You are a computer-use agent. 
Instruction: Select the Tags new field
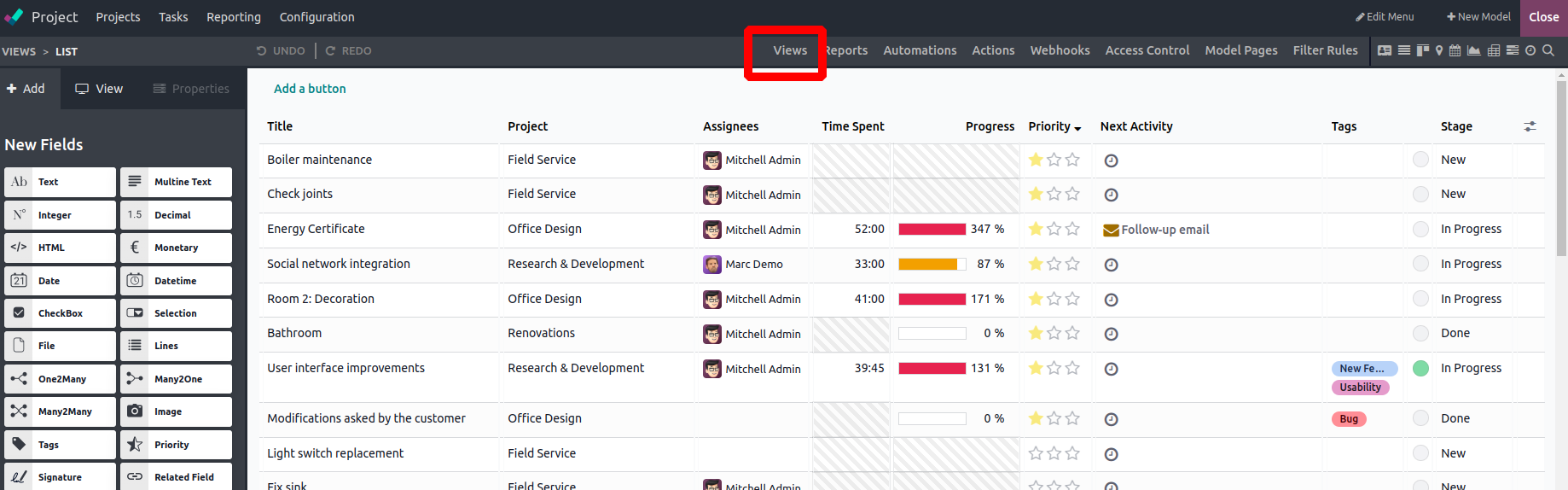[60, 445]
